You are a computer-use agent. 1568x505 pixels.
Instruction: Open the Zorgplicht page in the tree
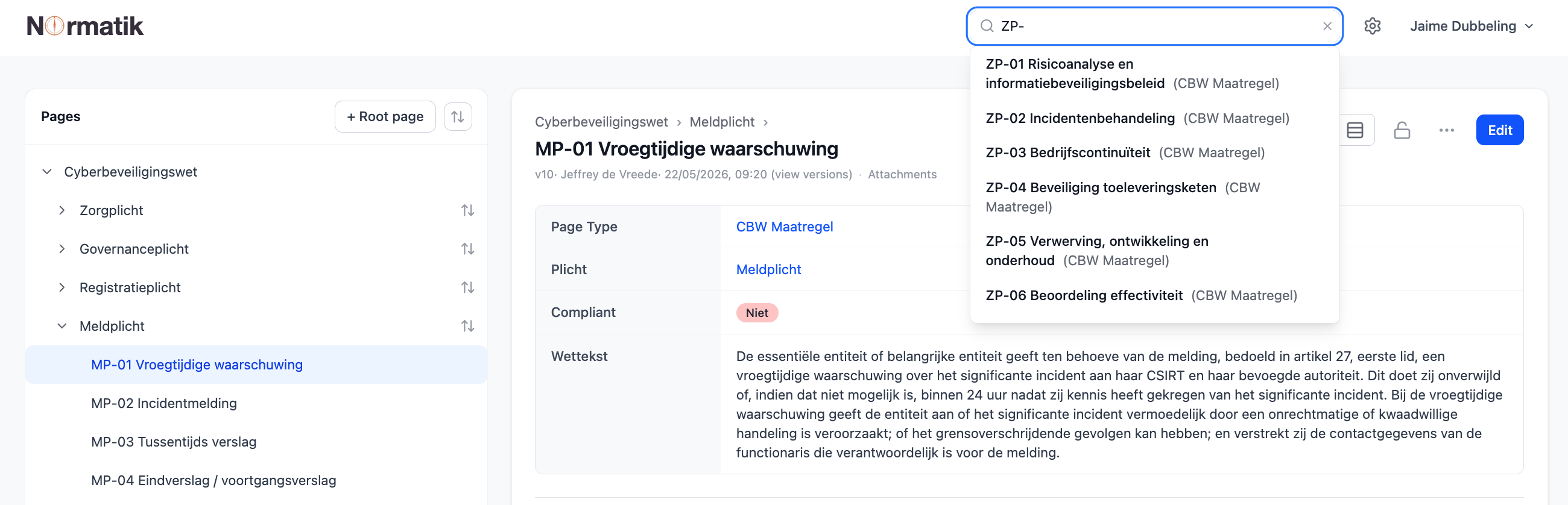pos(112,210)
